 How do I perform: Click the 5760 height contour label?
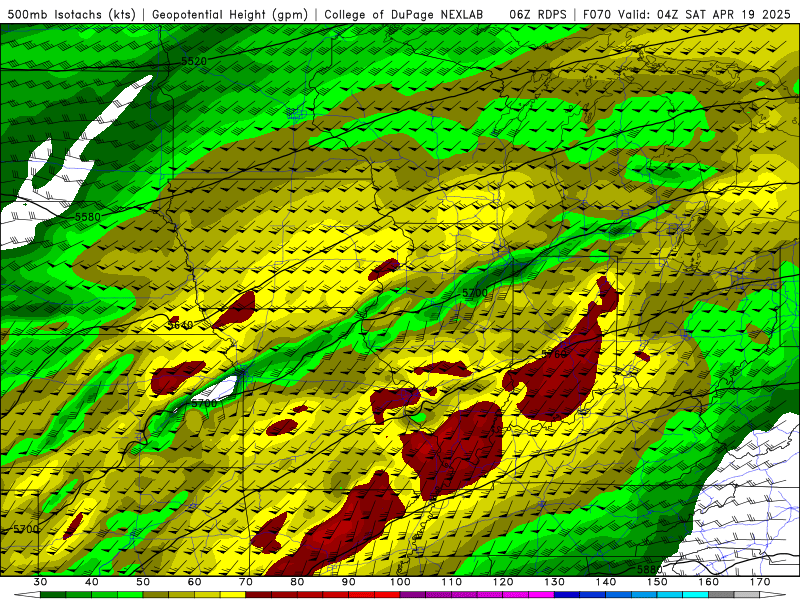coord(554,354)
